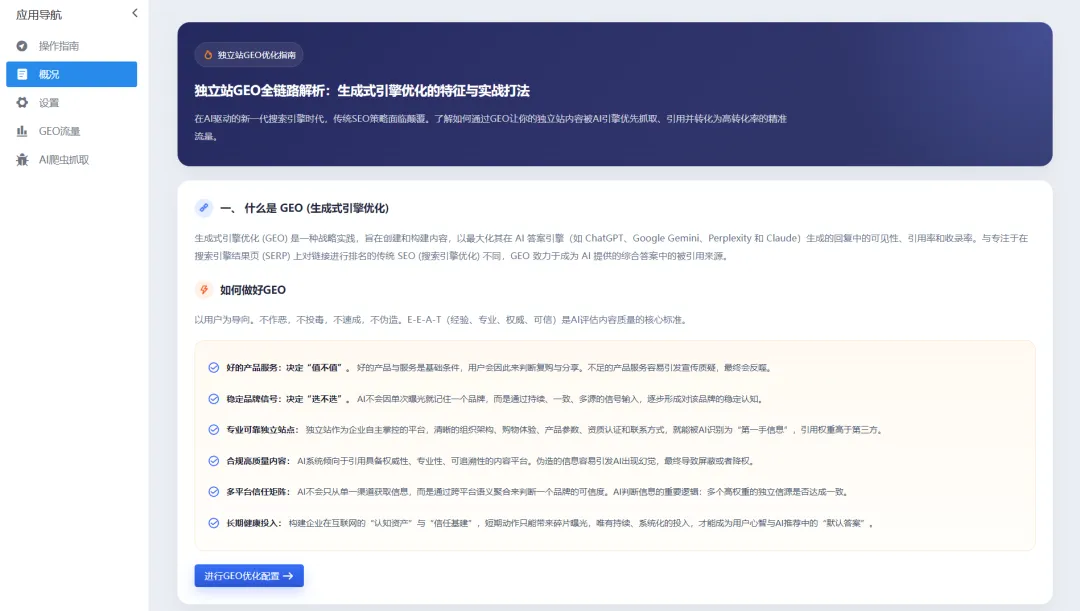The height and width of the screenshot is (611, 1080).
Task: Click the lightning icon beside 如何做好GEO
Action: tap(203, 290)
